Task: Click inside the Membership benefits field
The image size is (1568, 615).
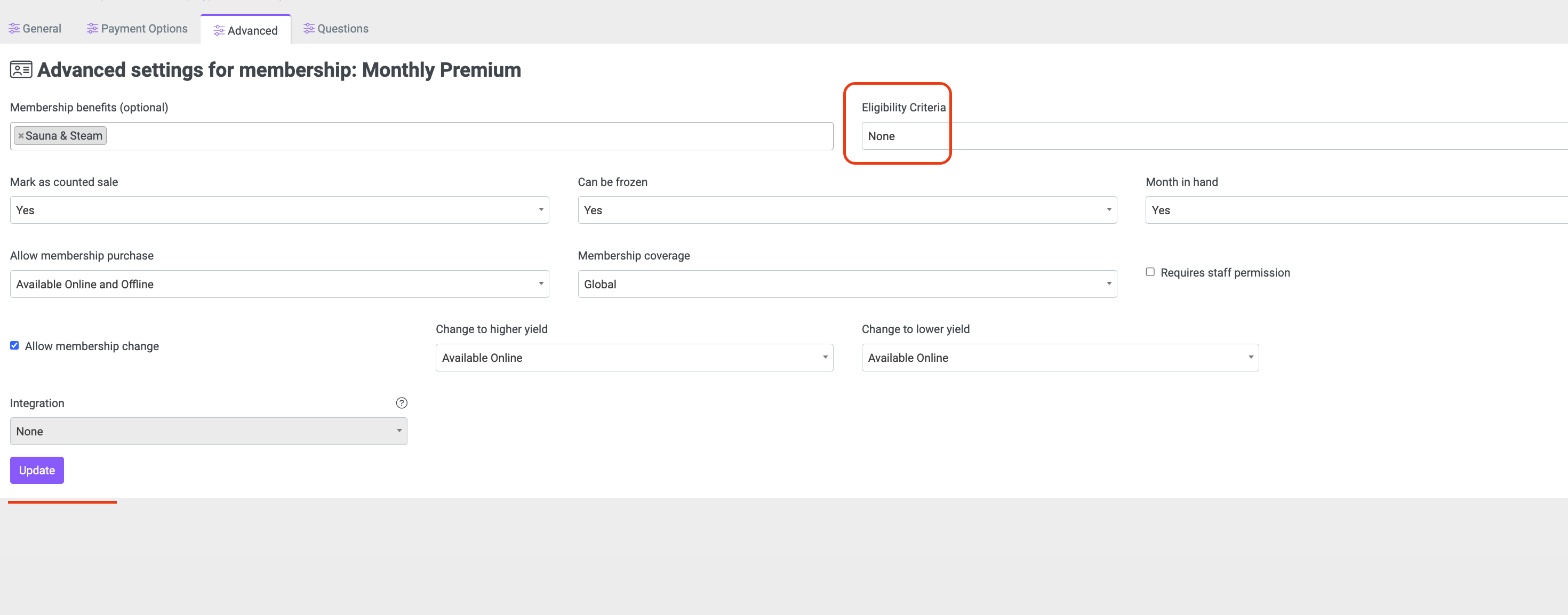Action: (x=421, y=136)
